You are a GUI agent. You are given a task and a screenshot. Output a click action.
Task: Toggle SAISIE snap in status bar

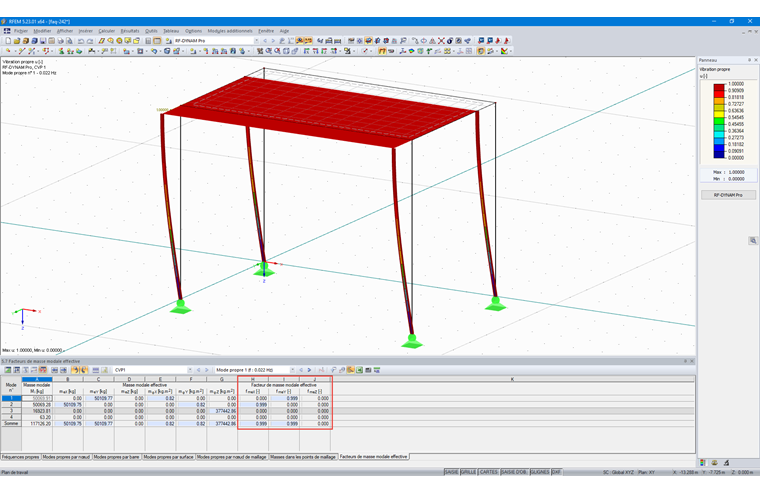452,472
